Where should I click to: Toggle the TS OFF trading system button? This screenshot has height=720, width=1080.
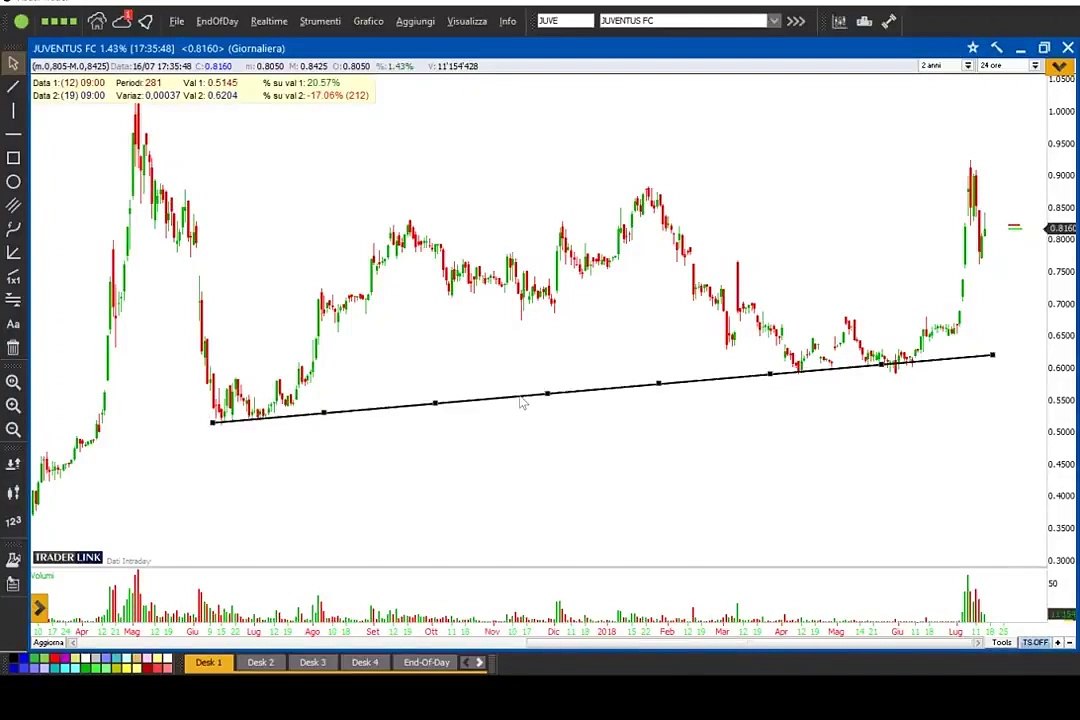(1035, 642)
